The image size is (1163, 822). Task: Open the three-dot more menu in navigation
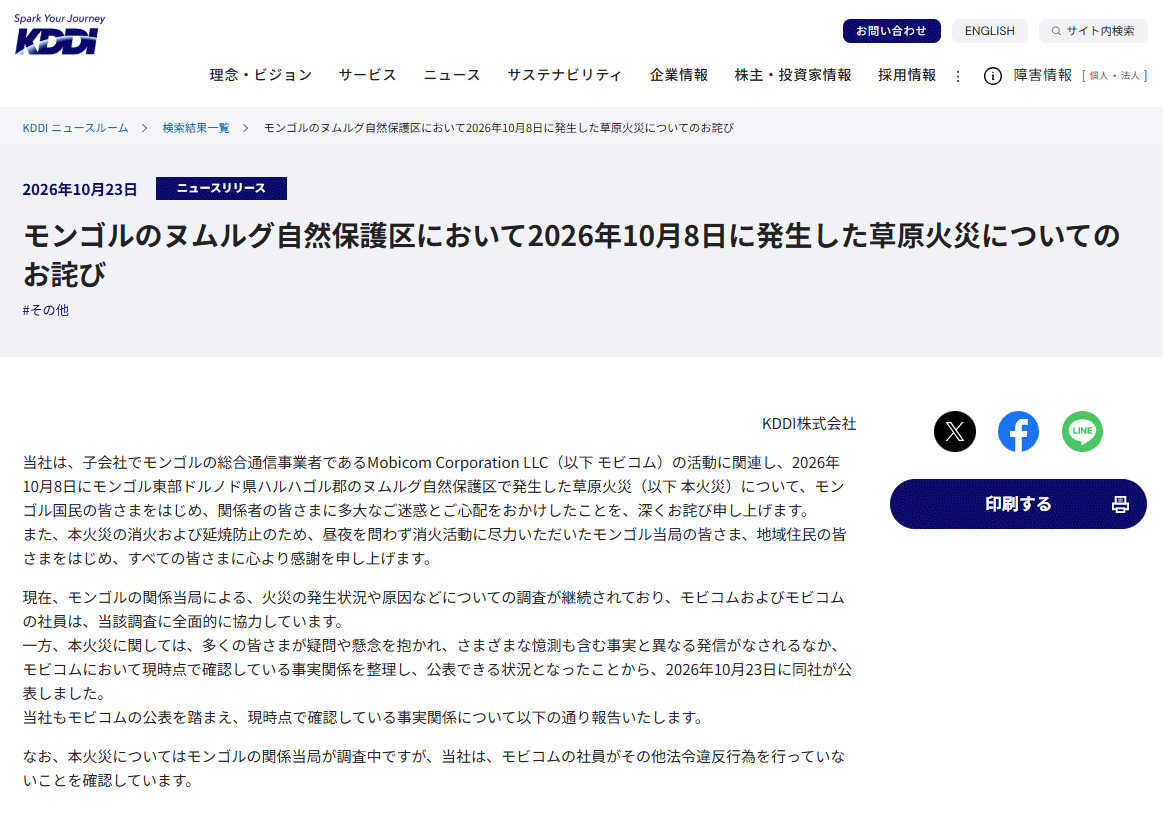pos(958,76)
